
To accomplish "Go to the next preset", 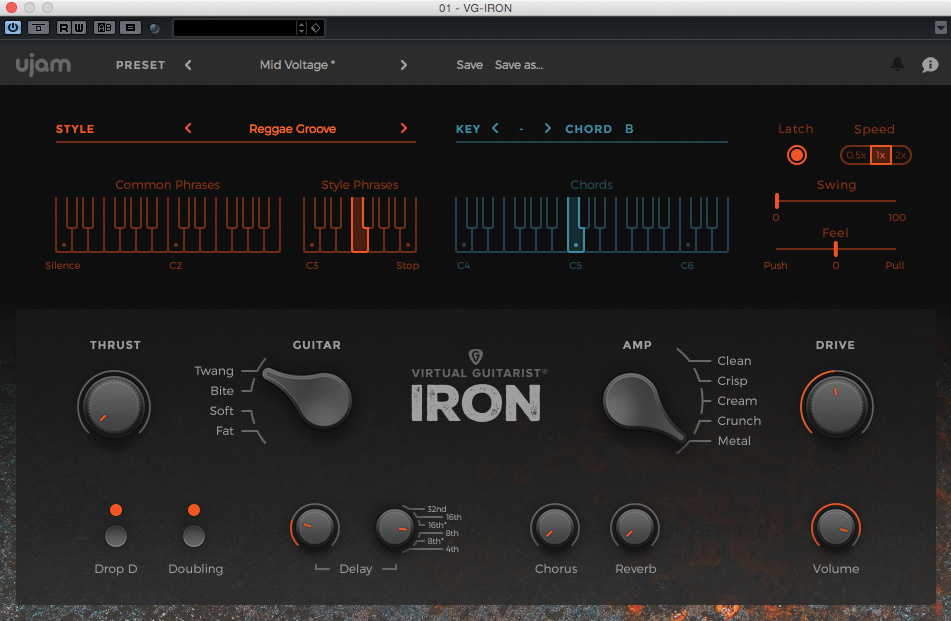I will pos(403,65).
